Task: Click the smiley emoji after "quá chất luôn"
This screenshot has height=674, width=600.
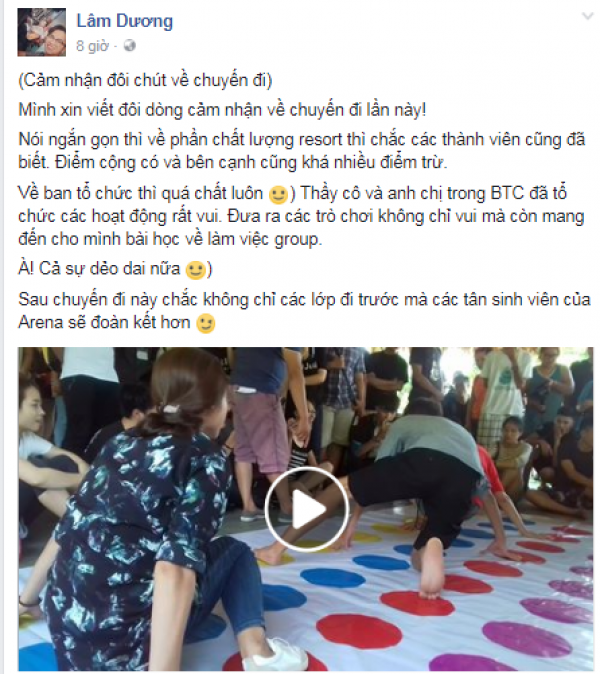Action: point(278,195)
